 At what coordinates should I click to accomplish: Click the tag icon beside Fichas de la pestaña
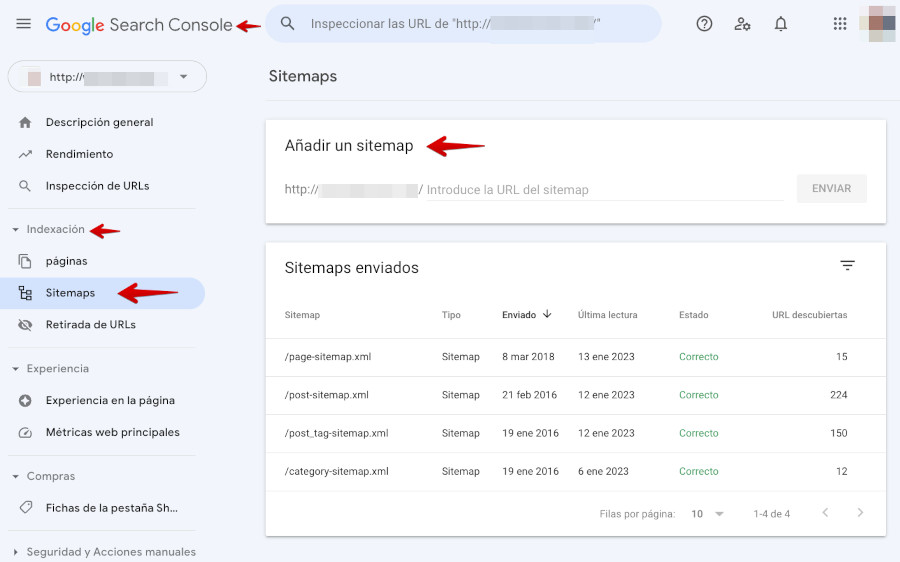pyautogui.click(x=25, y=507)
